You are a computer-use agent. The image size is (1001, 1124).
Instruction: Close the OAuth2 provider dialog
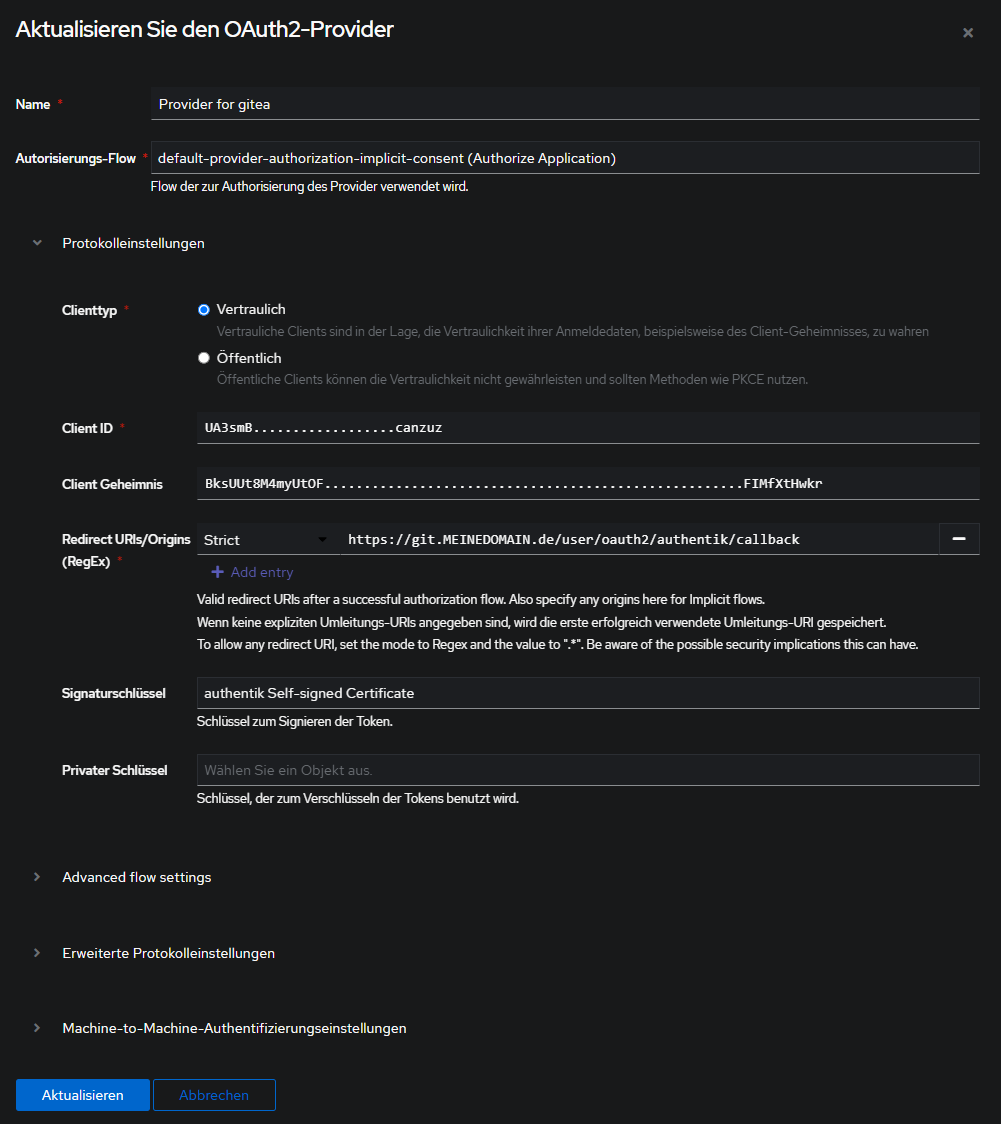967,33
